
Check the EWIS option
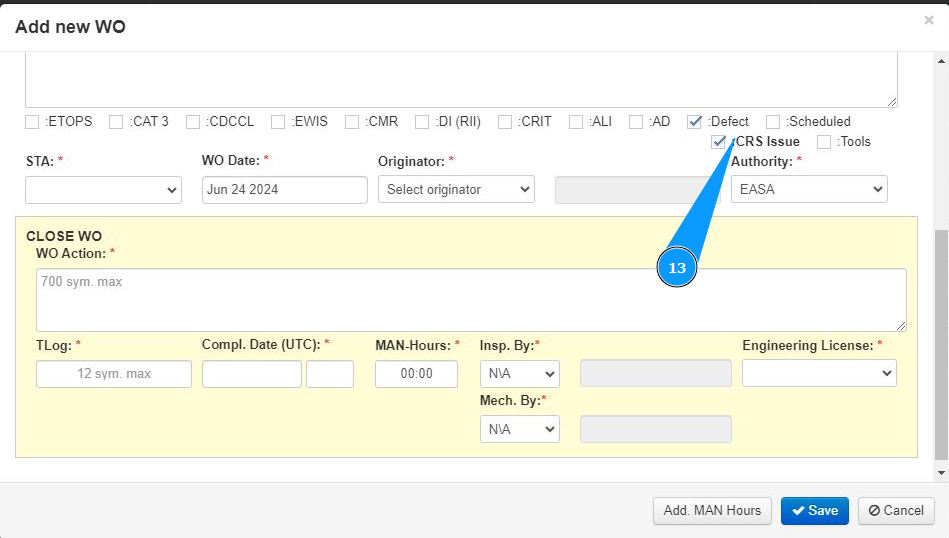[279, 122]
